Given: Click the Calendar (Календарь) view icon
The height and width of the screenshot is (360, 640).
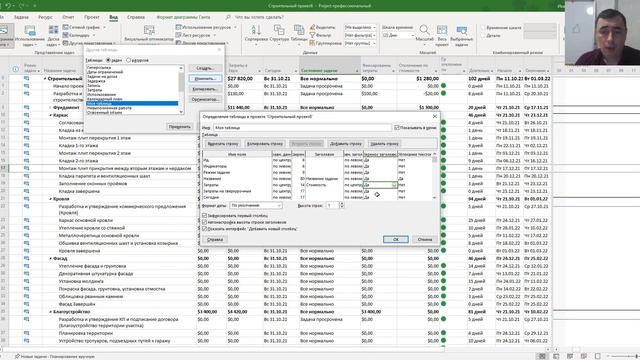Looking at the screenshot, I should click(66, 35).
